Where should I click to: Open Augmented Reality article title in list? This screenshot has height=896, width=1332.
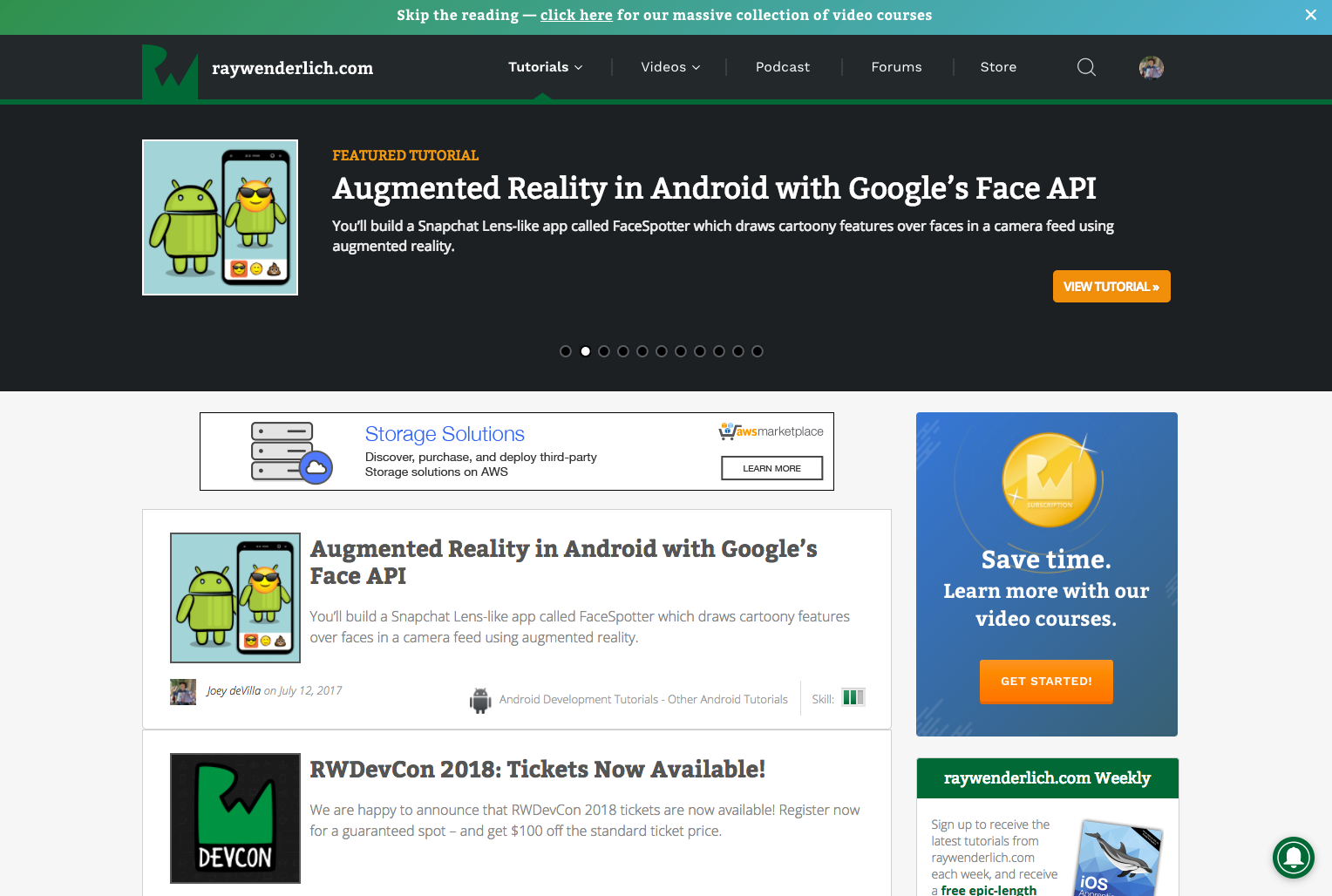(563, 562)
